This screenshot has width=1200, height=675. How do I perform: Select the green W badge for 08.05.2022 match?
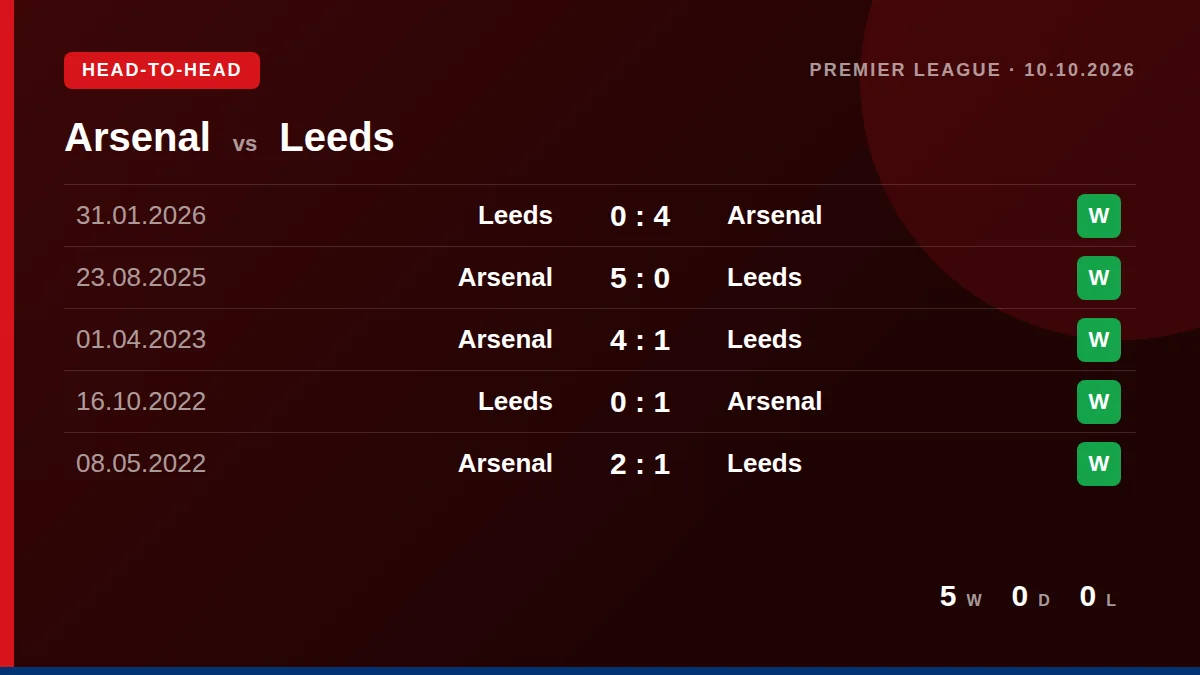click(1098, 464)
